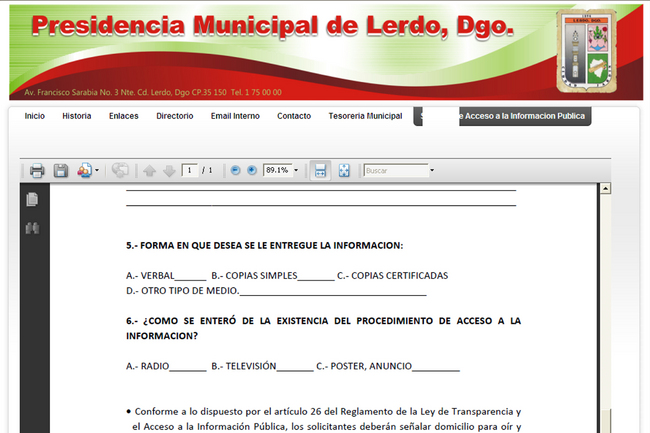Click the Email Interno link

click(x=235, y=116)
